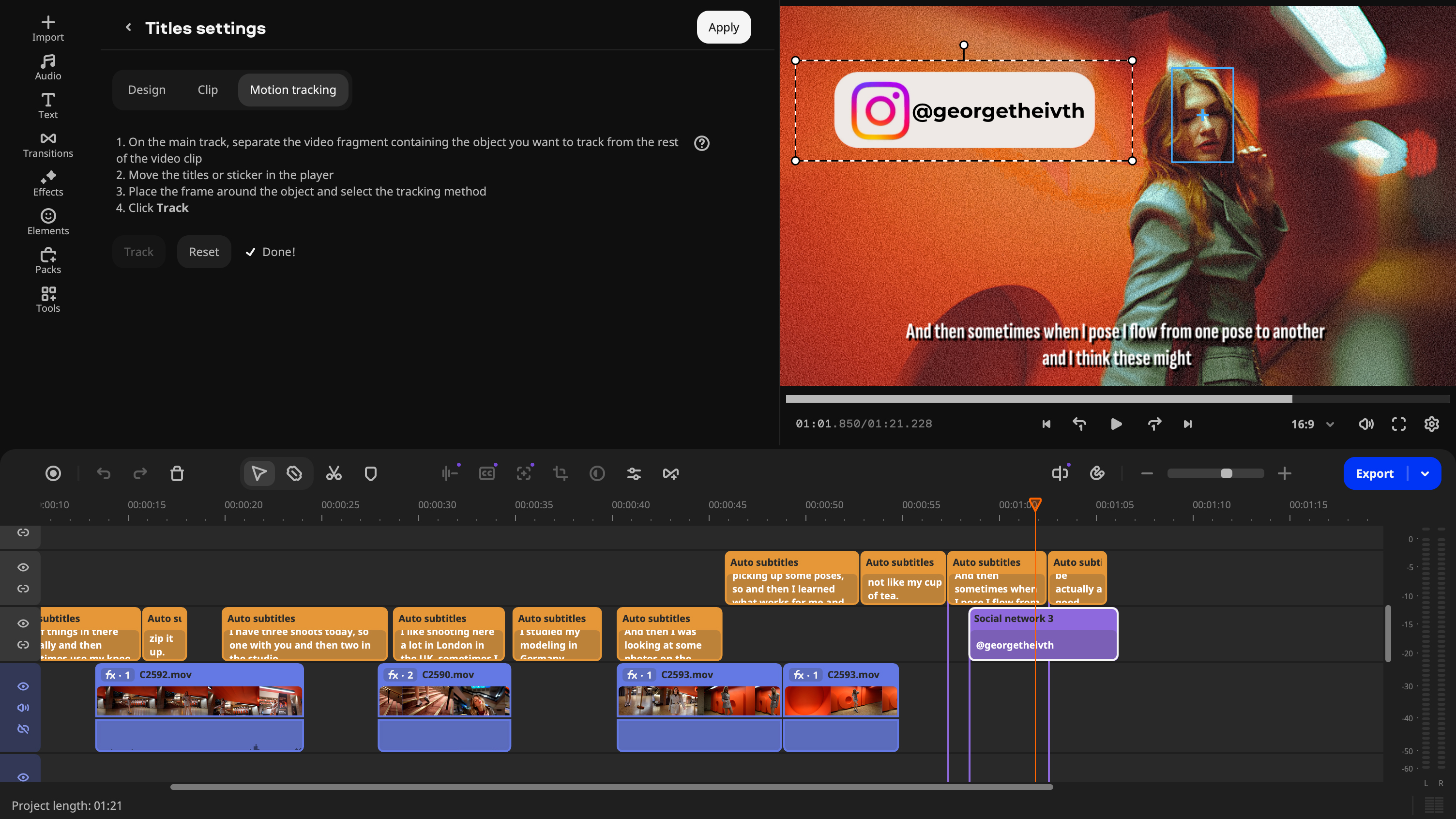Click the timeline horizontal scrollbar
Viewport: 1456px width, 819px height.
click(x=611, y=787)
